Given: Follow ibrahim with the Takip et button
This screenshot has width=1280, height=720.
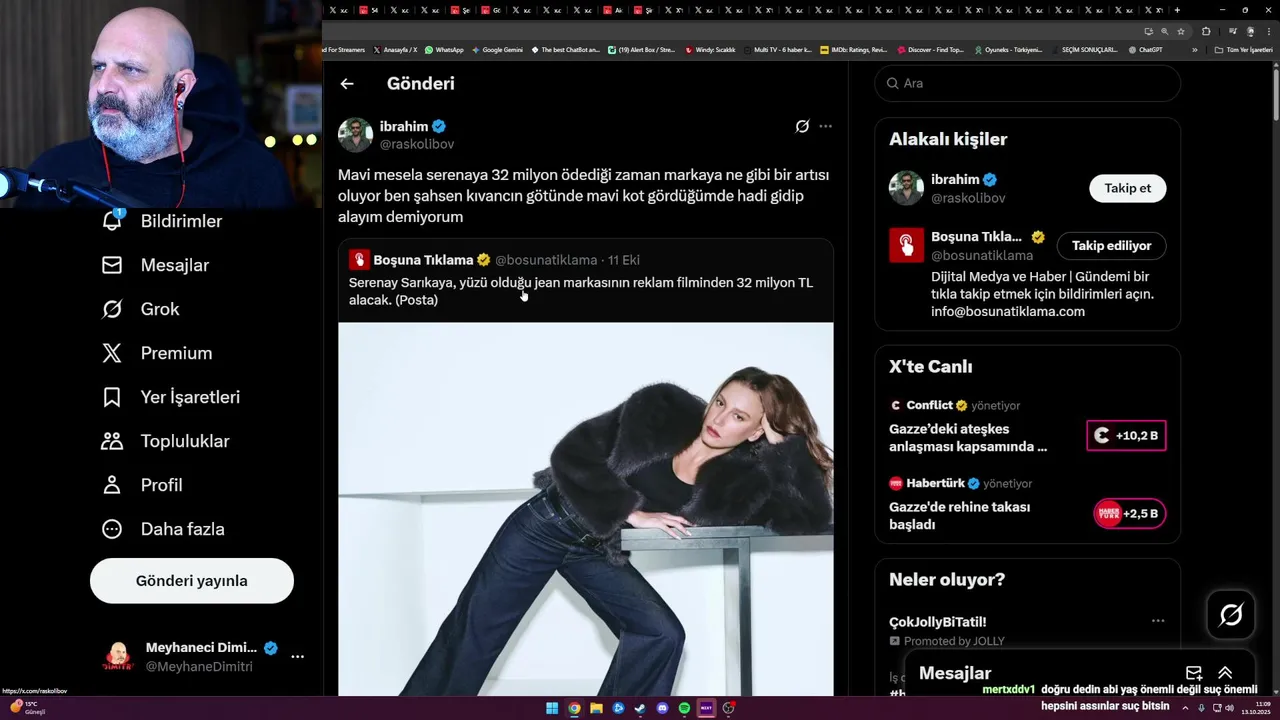Looking at the screenshot, I should click(1127, 188).
